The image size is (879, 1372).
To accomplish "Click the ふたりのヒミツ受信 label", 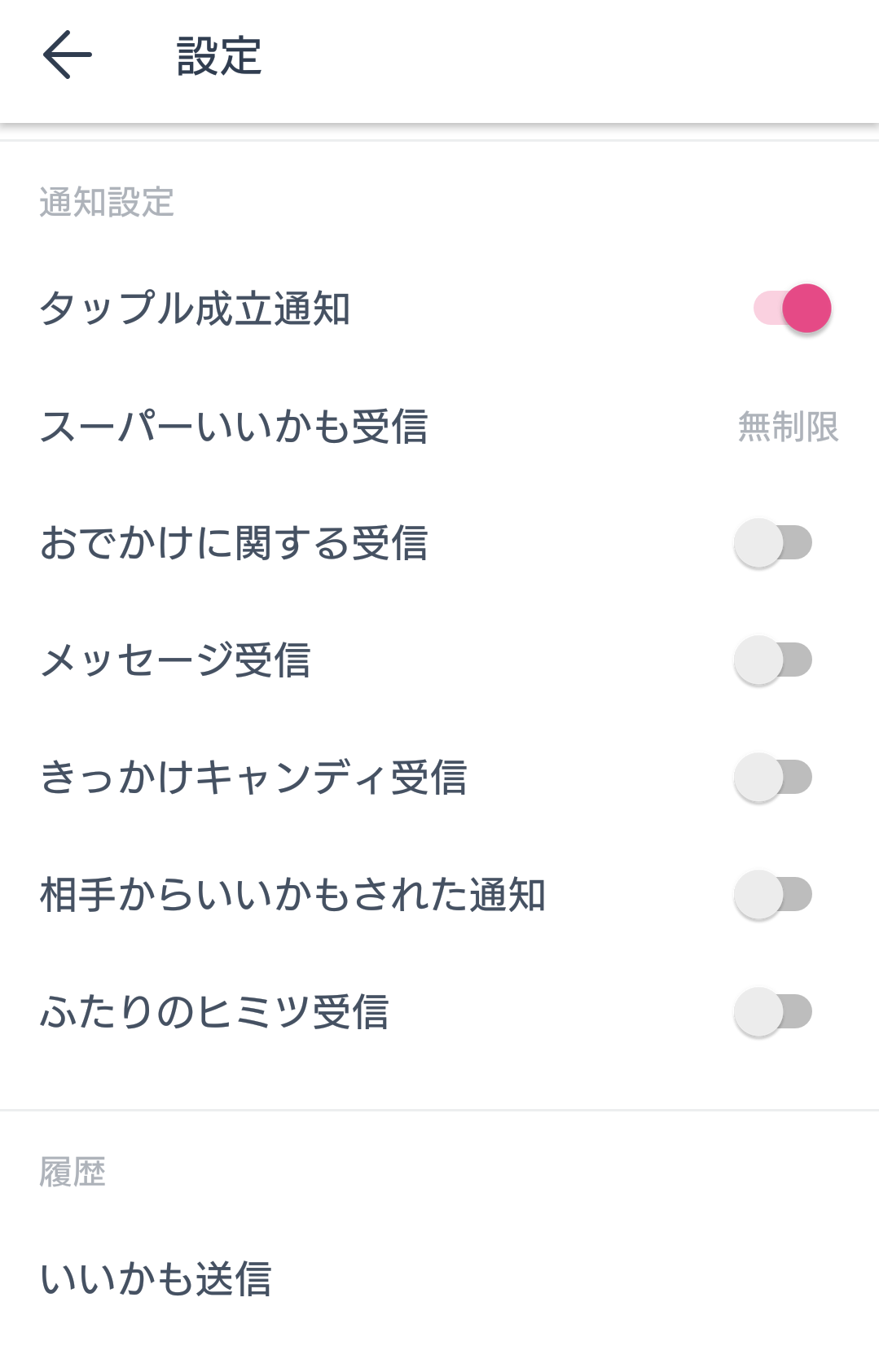I will click(214, 1012).
